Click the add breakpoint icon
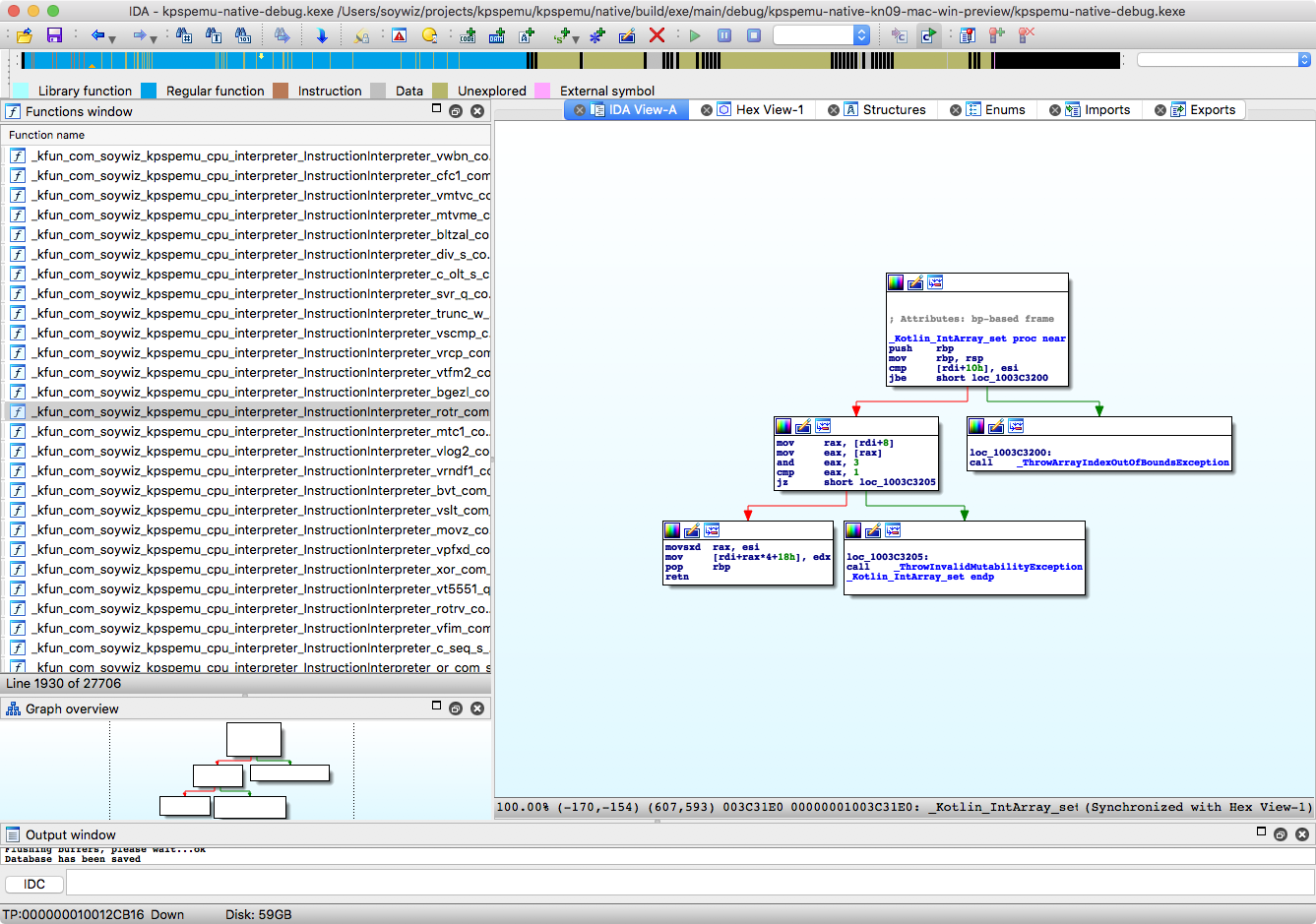Image resolution: width=1316 pixels, height=924 pixels. pos(997,35)
